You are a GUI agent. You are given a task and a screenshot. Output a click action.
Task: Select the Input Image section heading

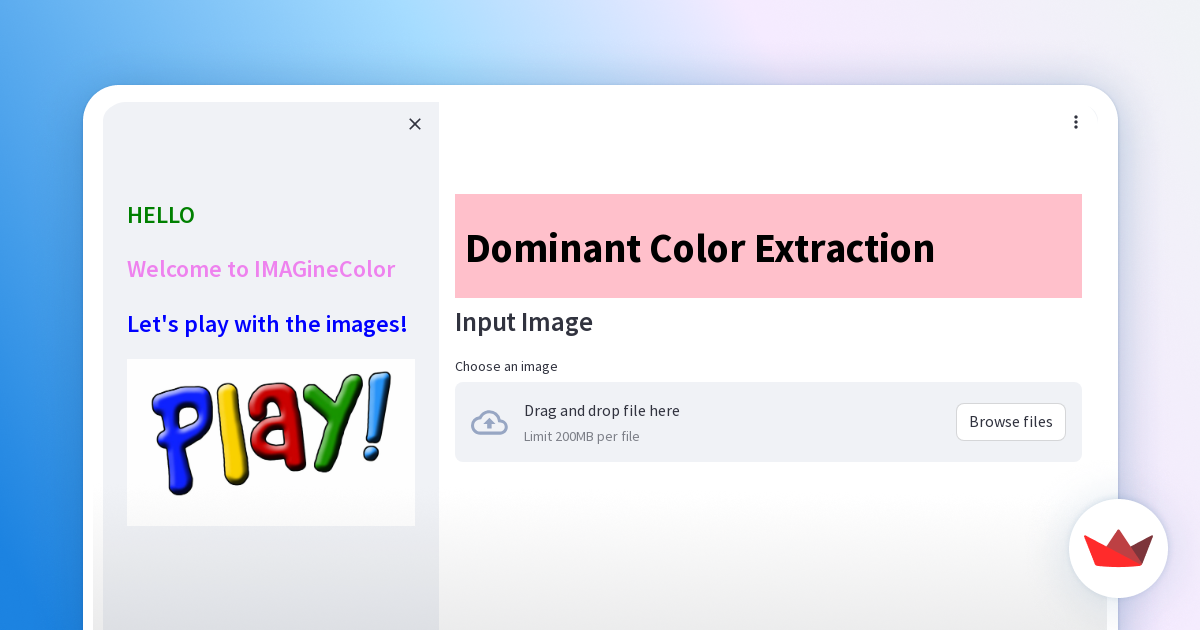coord(524,322)
